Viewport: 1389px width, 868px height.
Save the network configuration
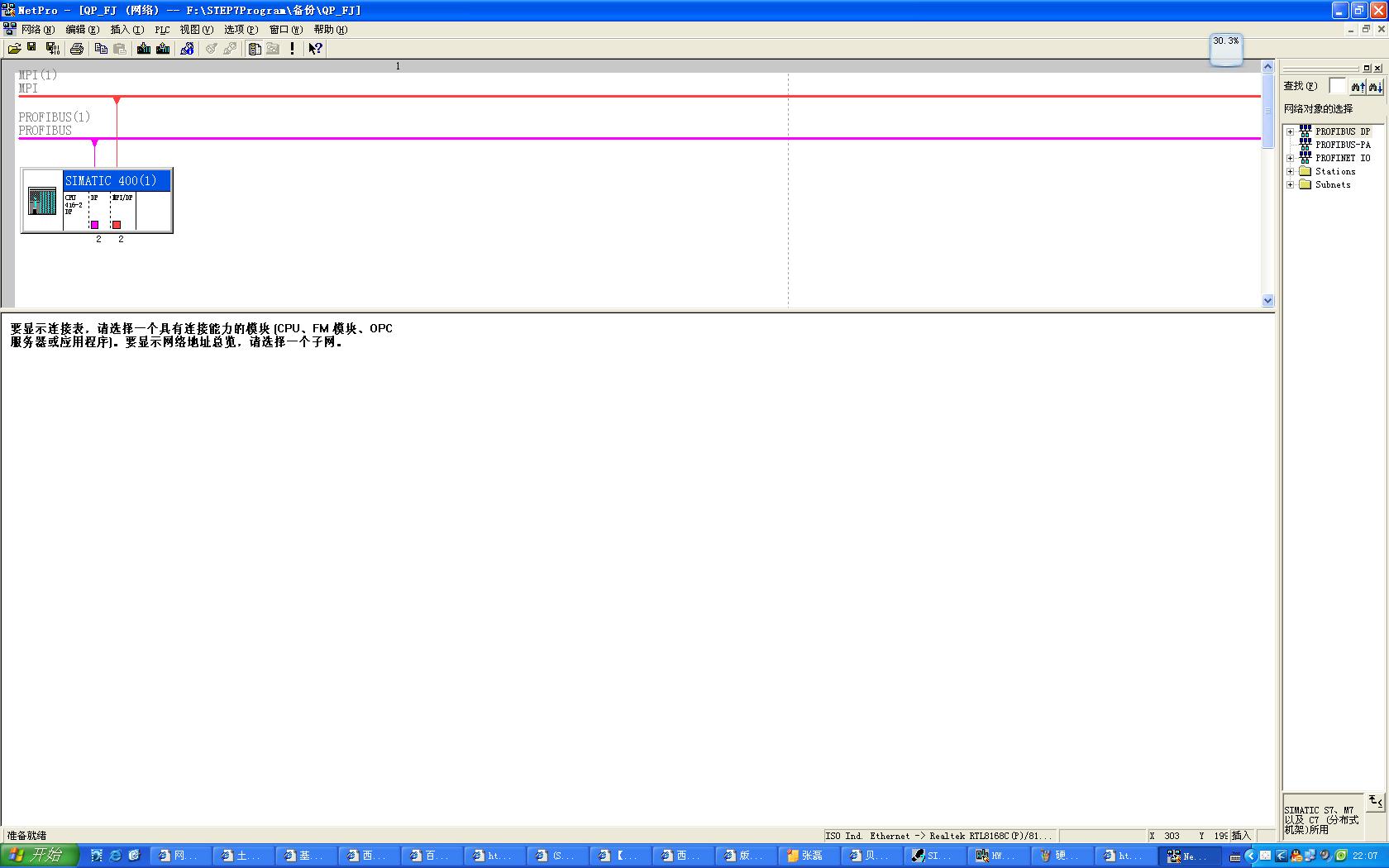(x=32, y=48)
